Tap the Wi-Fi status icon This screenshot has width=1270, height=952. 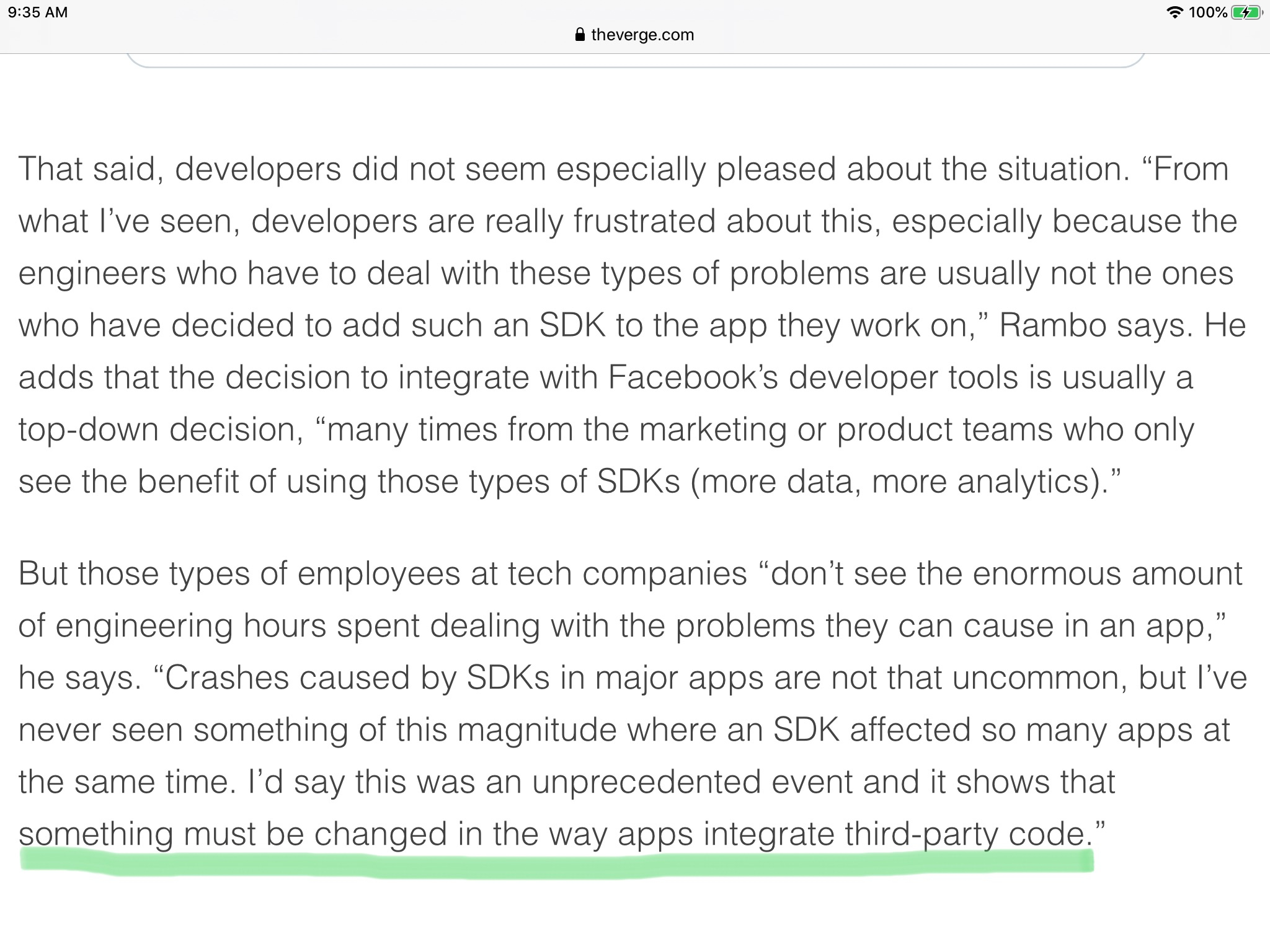pyautogui.click(x=1175, y=12)
